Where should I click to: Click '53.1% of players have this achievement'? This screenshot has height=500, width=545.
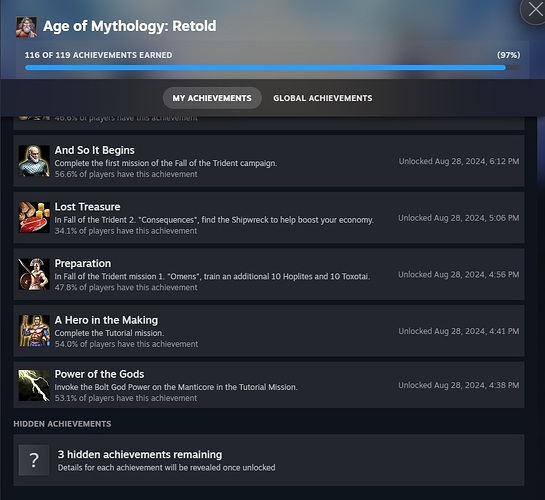126,398
